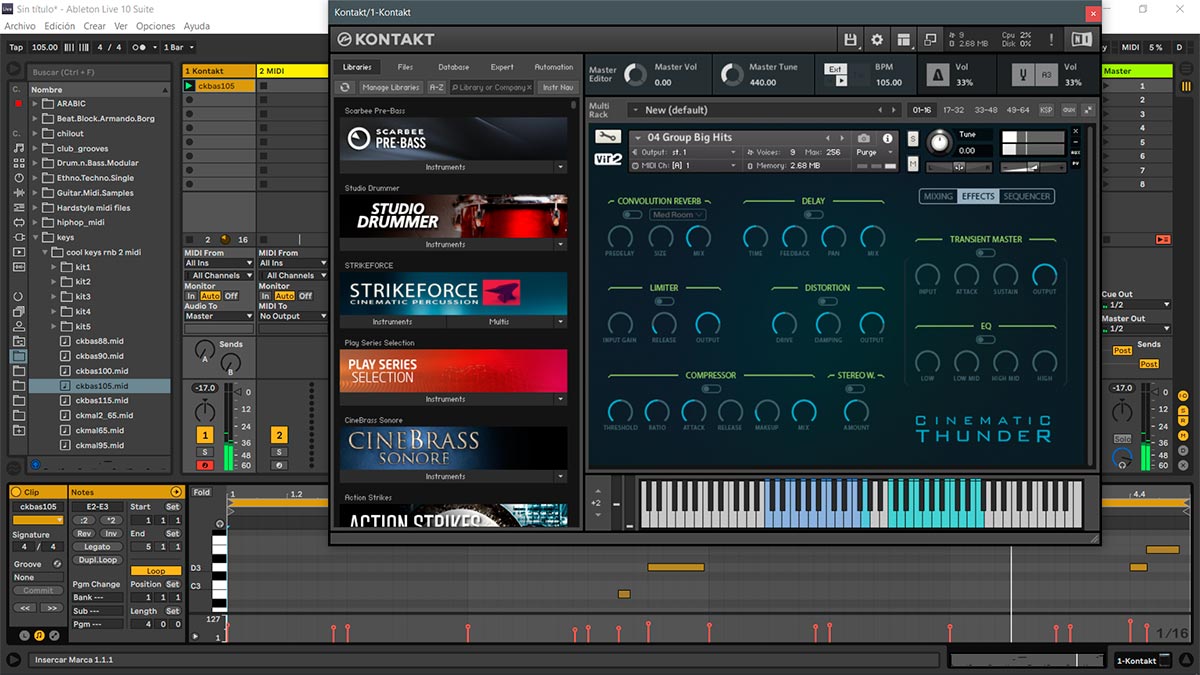1200x675 pixels.
Task: Open Kontakt options gear icon
Action: (x=877, y=40)
